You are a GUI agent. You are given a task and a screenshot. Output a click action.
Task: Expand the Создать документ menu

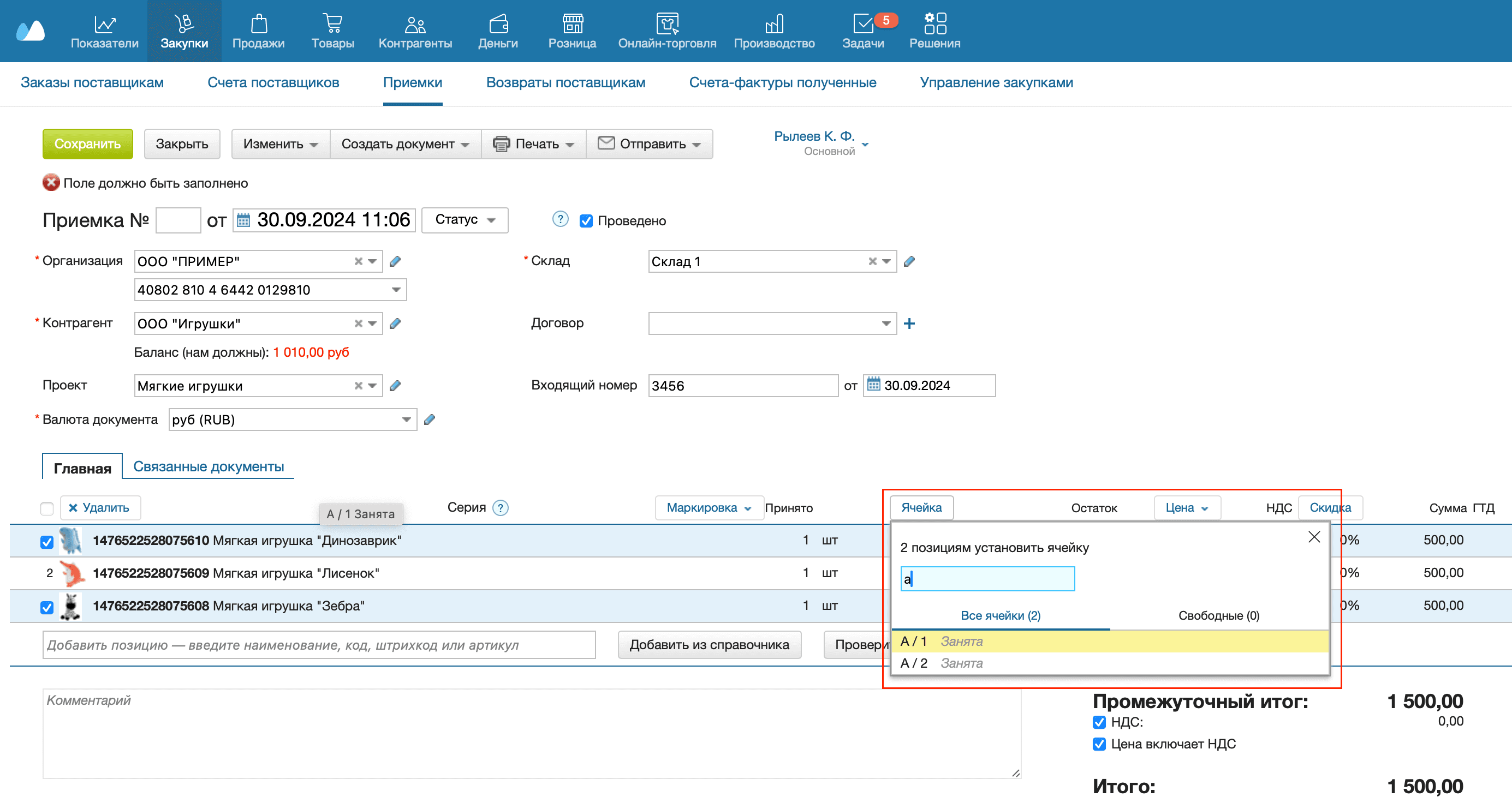tap(405, 145)
